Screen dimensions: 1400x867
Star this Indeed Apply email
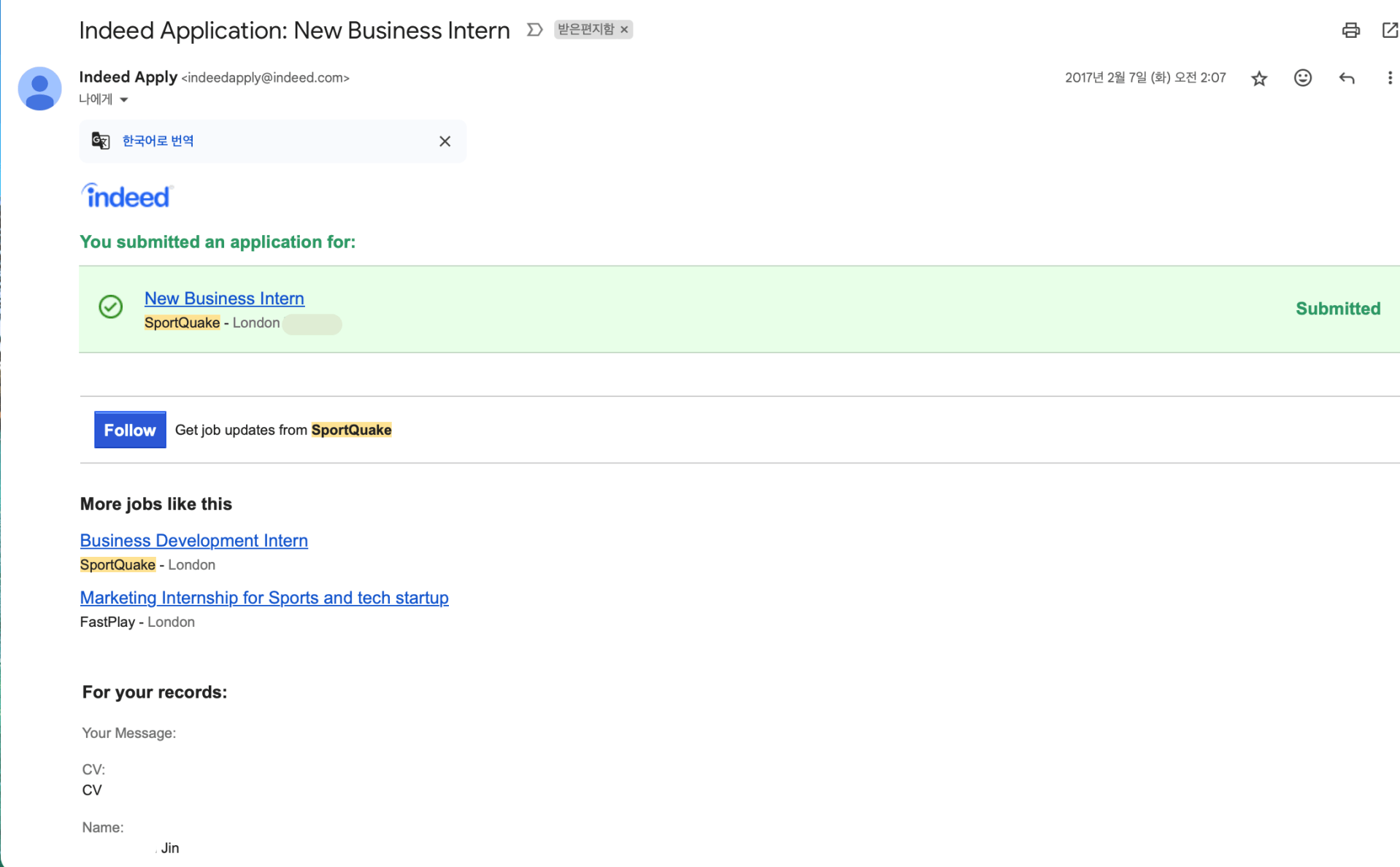tap(1258, 78)
